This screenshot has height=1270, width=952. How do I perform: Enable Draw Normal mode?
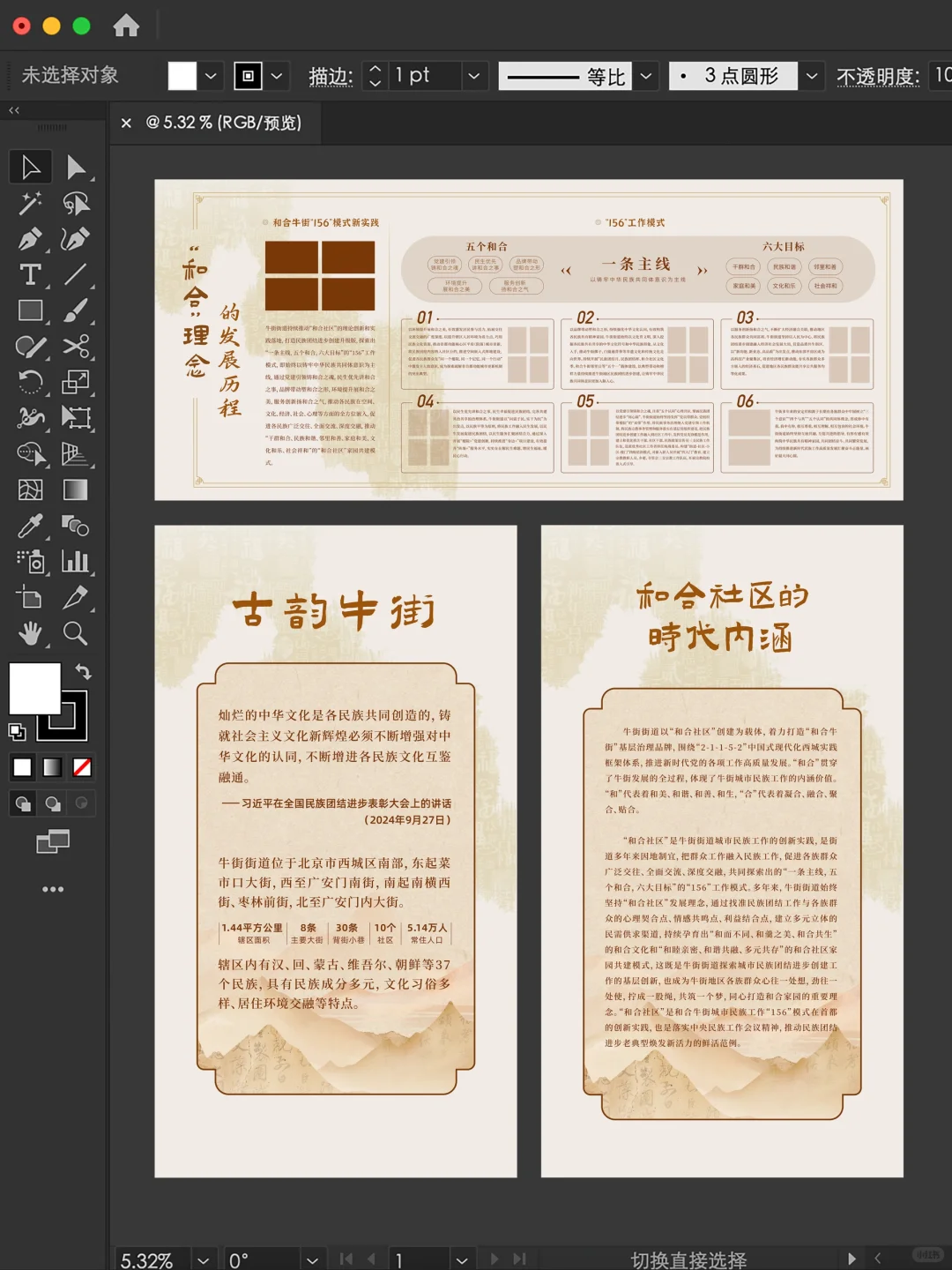point(23,803)
